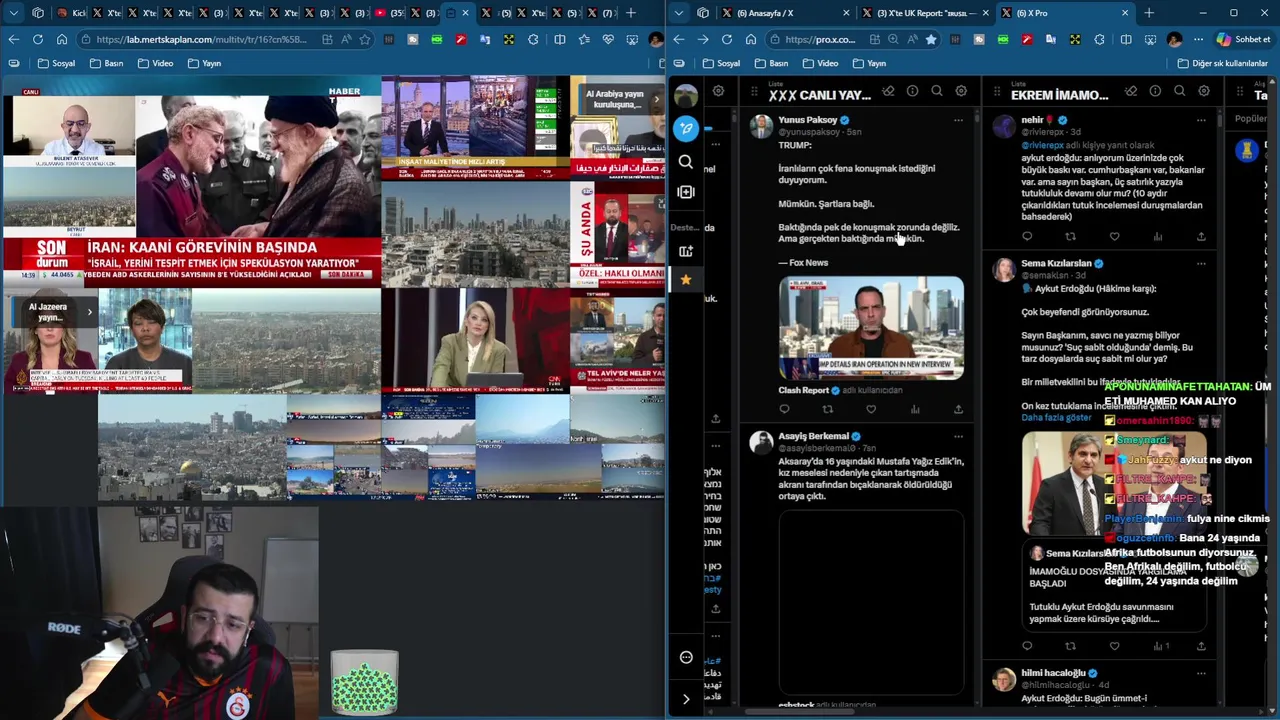
Task: Reply to the nehir post
Action: 1027,237
